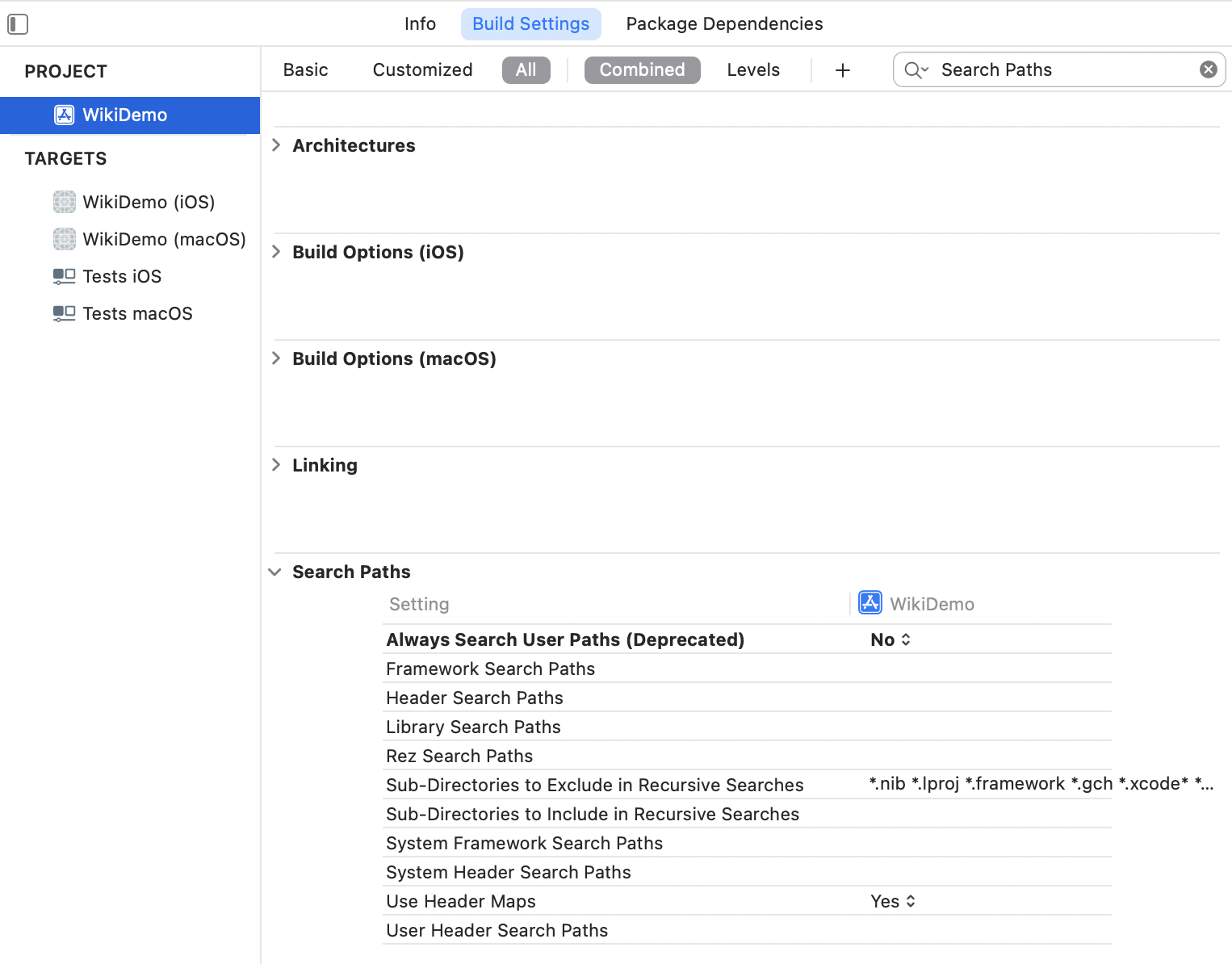Open the Info tab
The width and height of the screenshot is (1232, 964).
(421, 24)
